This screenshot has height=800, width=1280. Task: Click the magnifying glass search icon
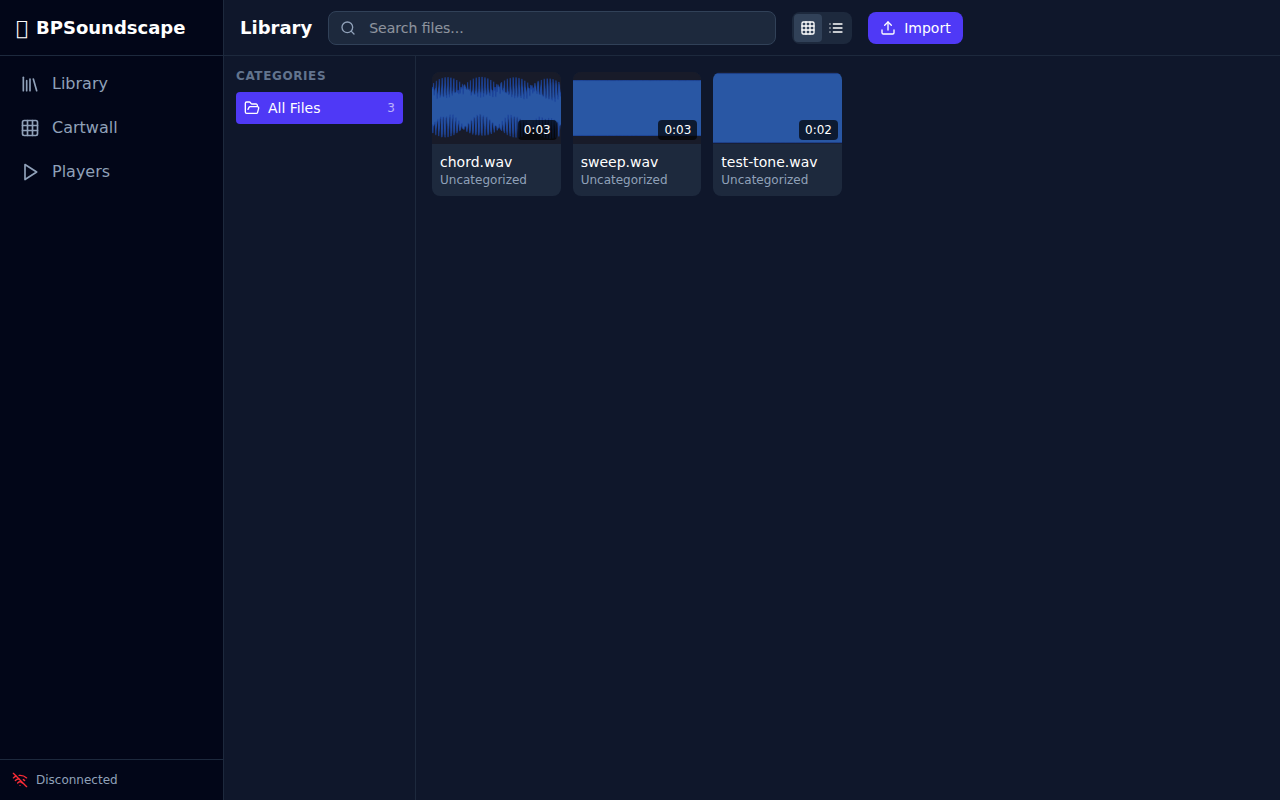tap(348, 28)
